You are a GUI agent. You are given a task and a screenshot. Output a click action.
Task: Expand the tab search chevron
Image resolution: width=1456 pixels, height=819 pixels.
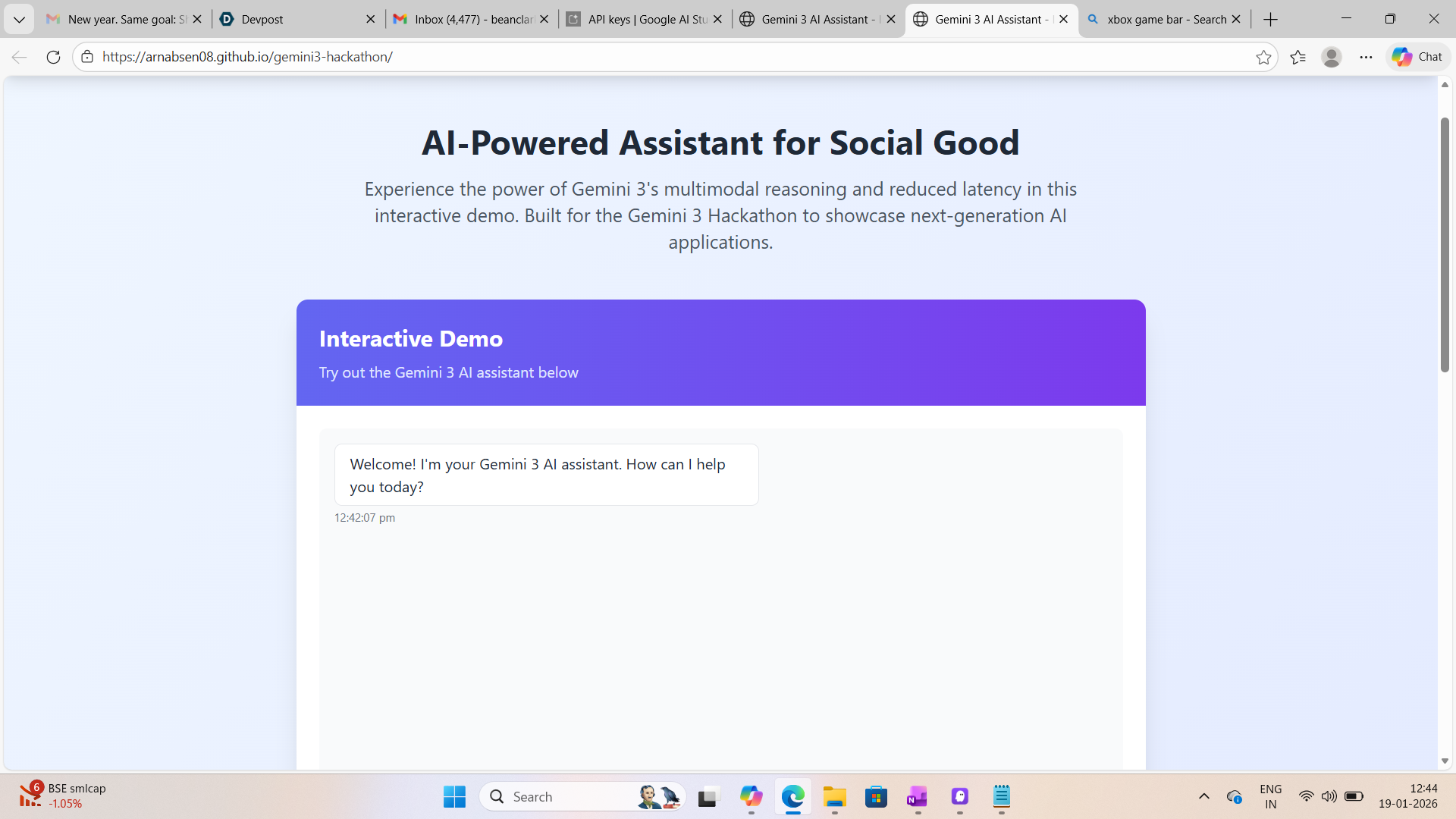point(19,19)
